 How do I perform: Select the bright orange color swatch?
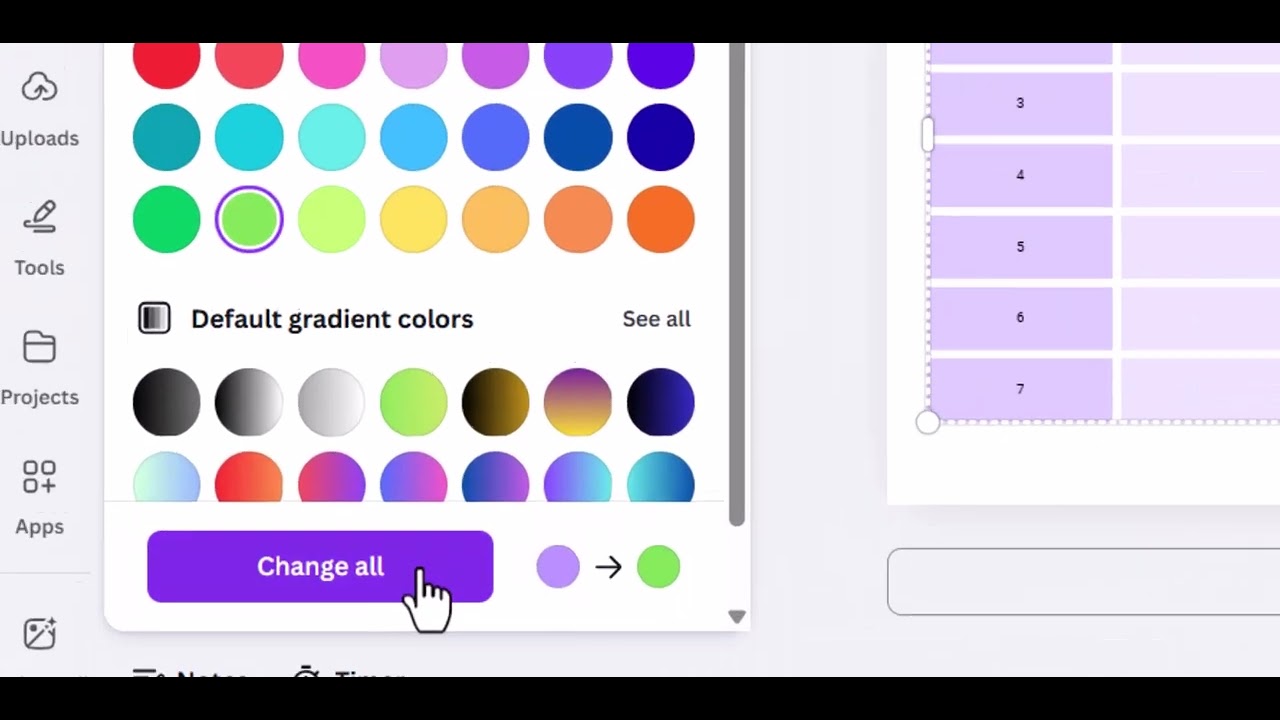(x=661, y=219)
